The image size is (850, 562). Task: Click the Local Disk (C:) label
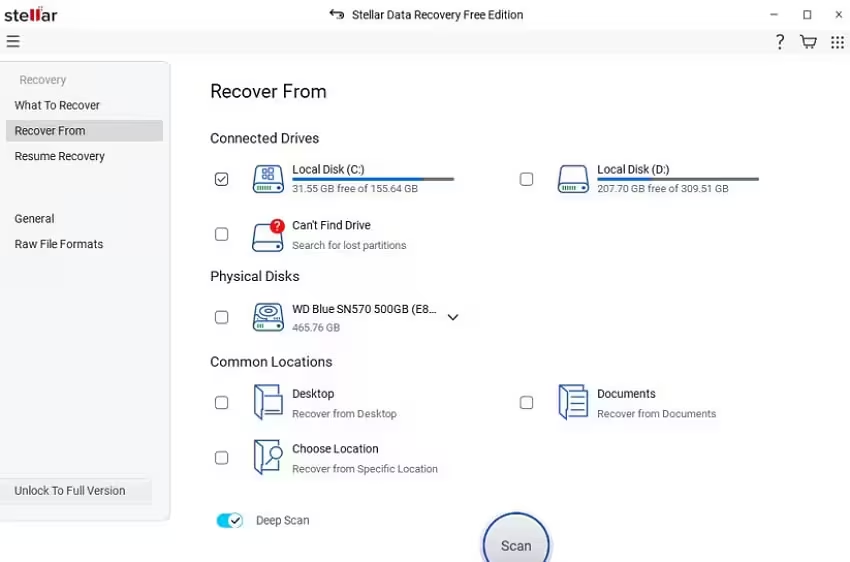point(328,169)
